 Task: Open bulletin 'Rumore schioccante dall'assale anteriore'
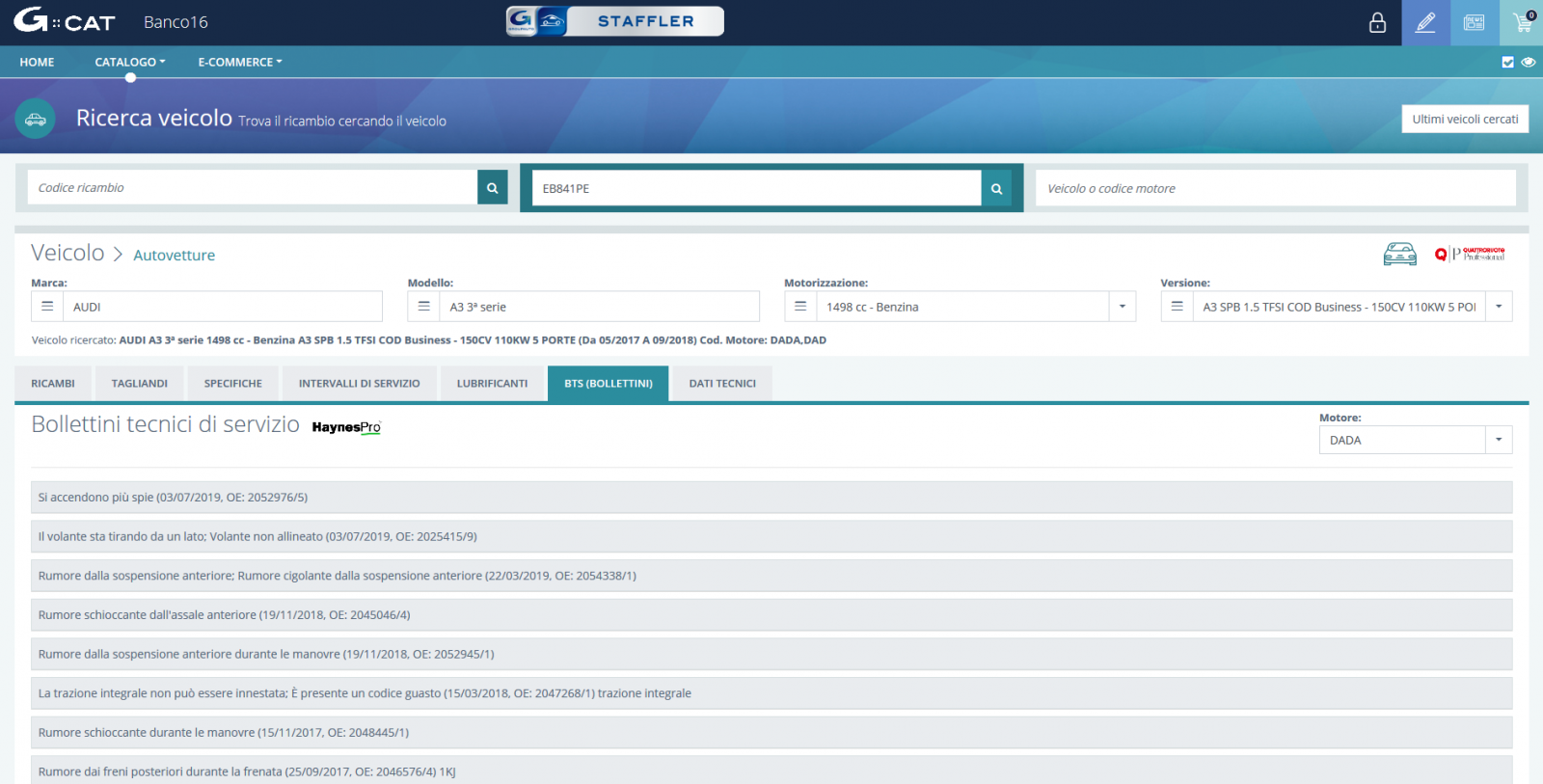(x=771, y=615)
